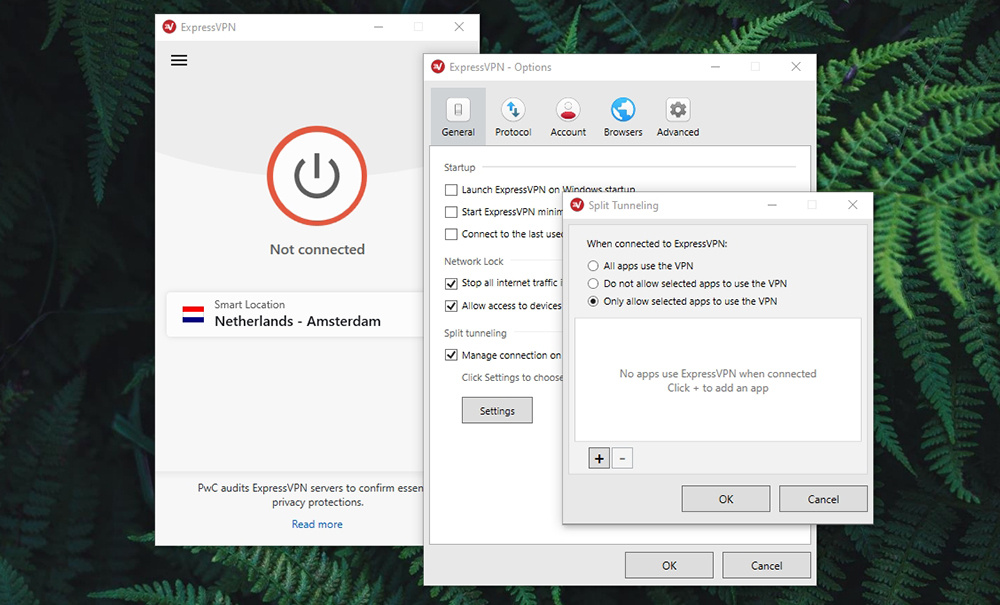Open the Browsers settings icon

click(623, 115)
